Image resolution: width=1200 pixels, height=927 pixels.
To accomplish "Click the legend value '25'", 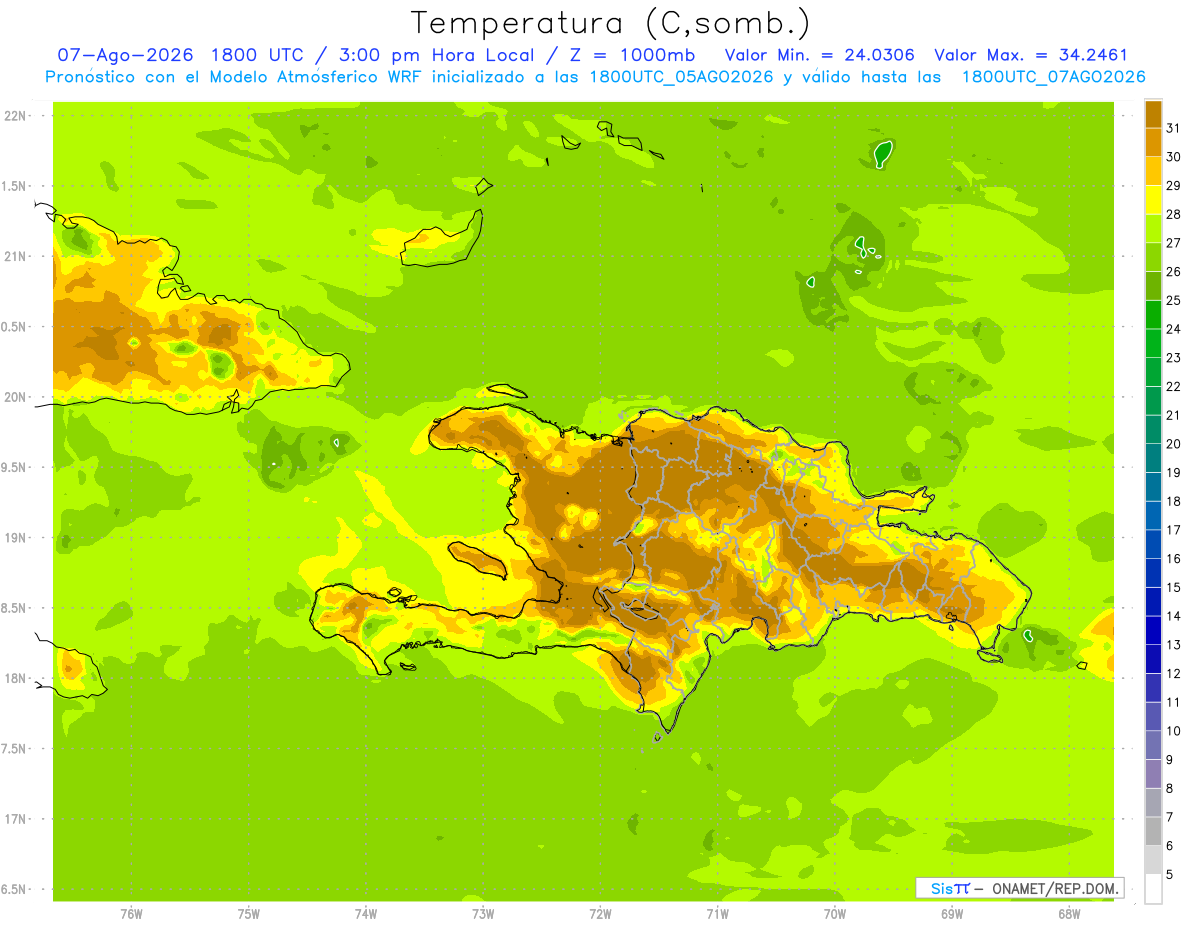I will [x=1173, y=300].
